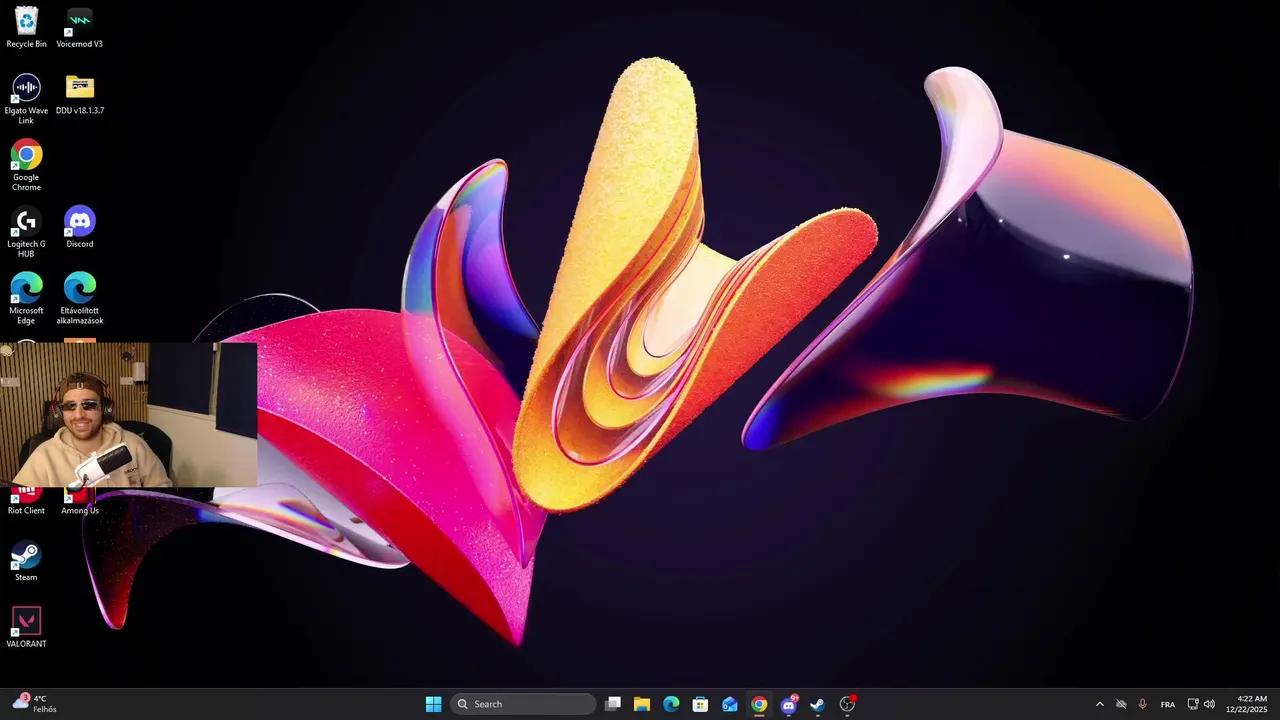Open the FRA input language switcher
Screen dimensions: 1280x720
1167,704
